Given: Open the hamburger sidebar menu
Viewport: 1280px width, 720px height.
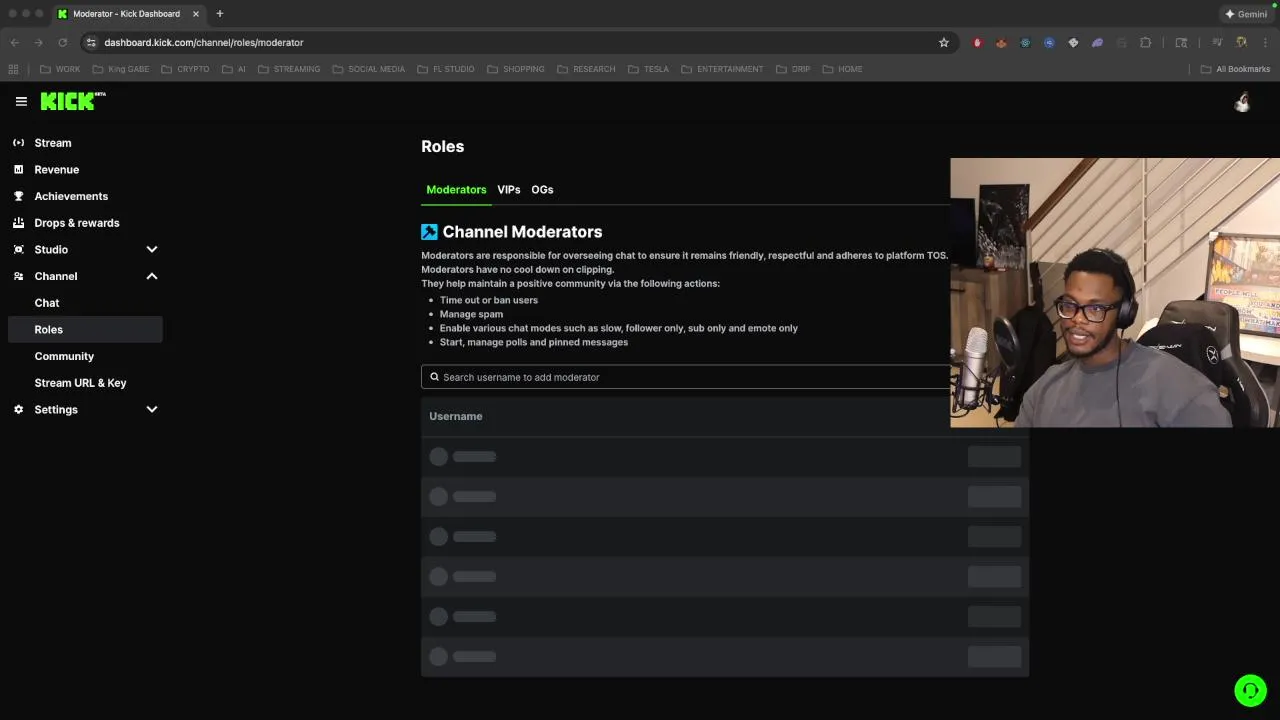Looking at the screenshot, I should click(x=21, y=101).
